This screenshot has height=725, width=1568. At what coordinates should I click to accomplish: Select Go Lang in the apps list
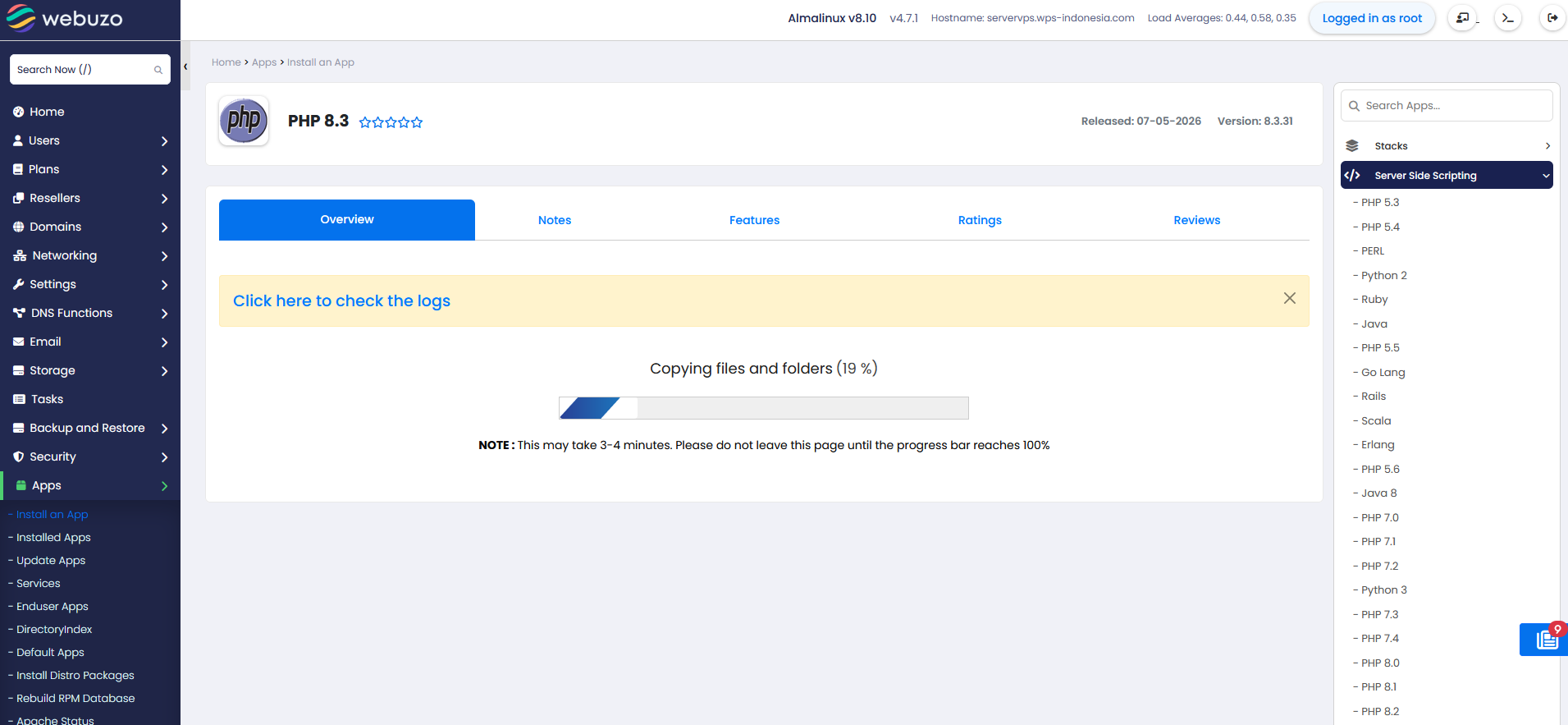coord(1383,372)
